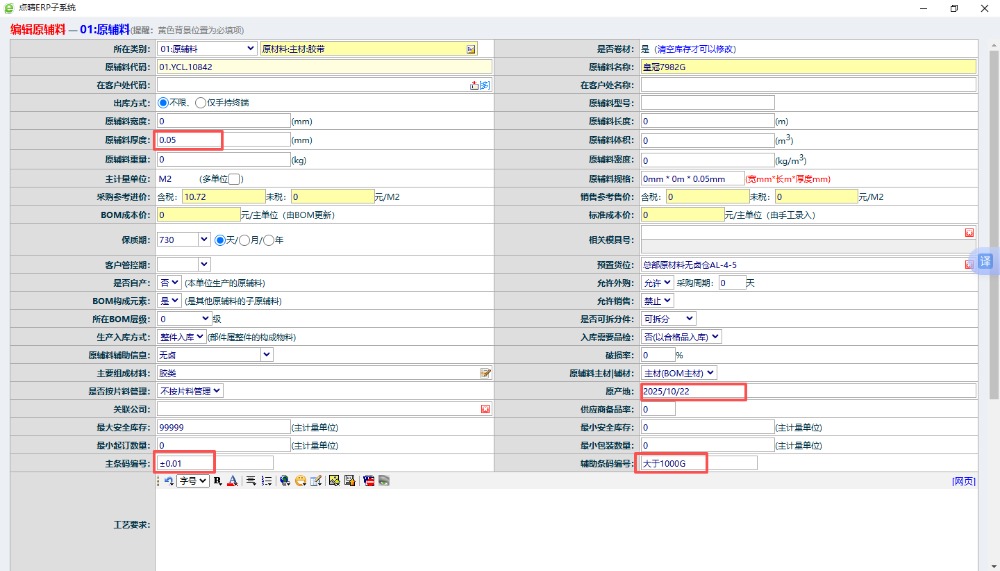The width and height of the screenshot is (1000, 571).
Task: Open the 所在类别 dropdown
Action: tap(207, 48)
